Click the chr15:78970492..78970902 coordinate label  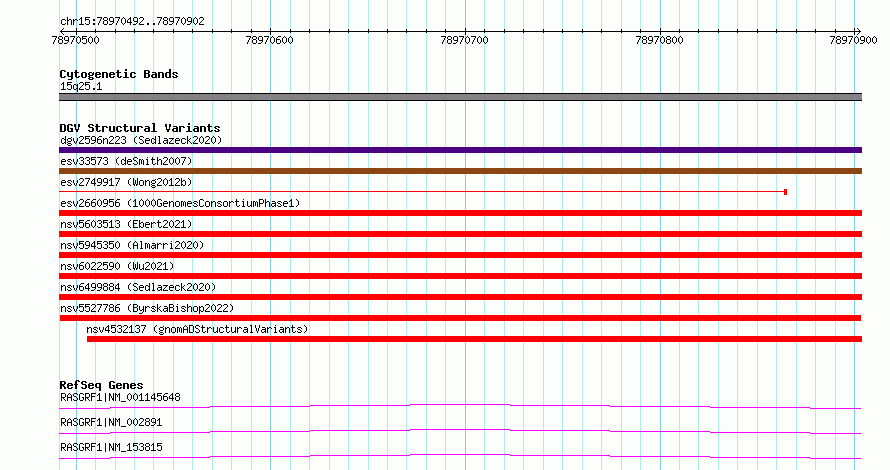point(132,22)
